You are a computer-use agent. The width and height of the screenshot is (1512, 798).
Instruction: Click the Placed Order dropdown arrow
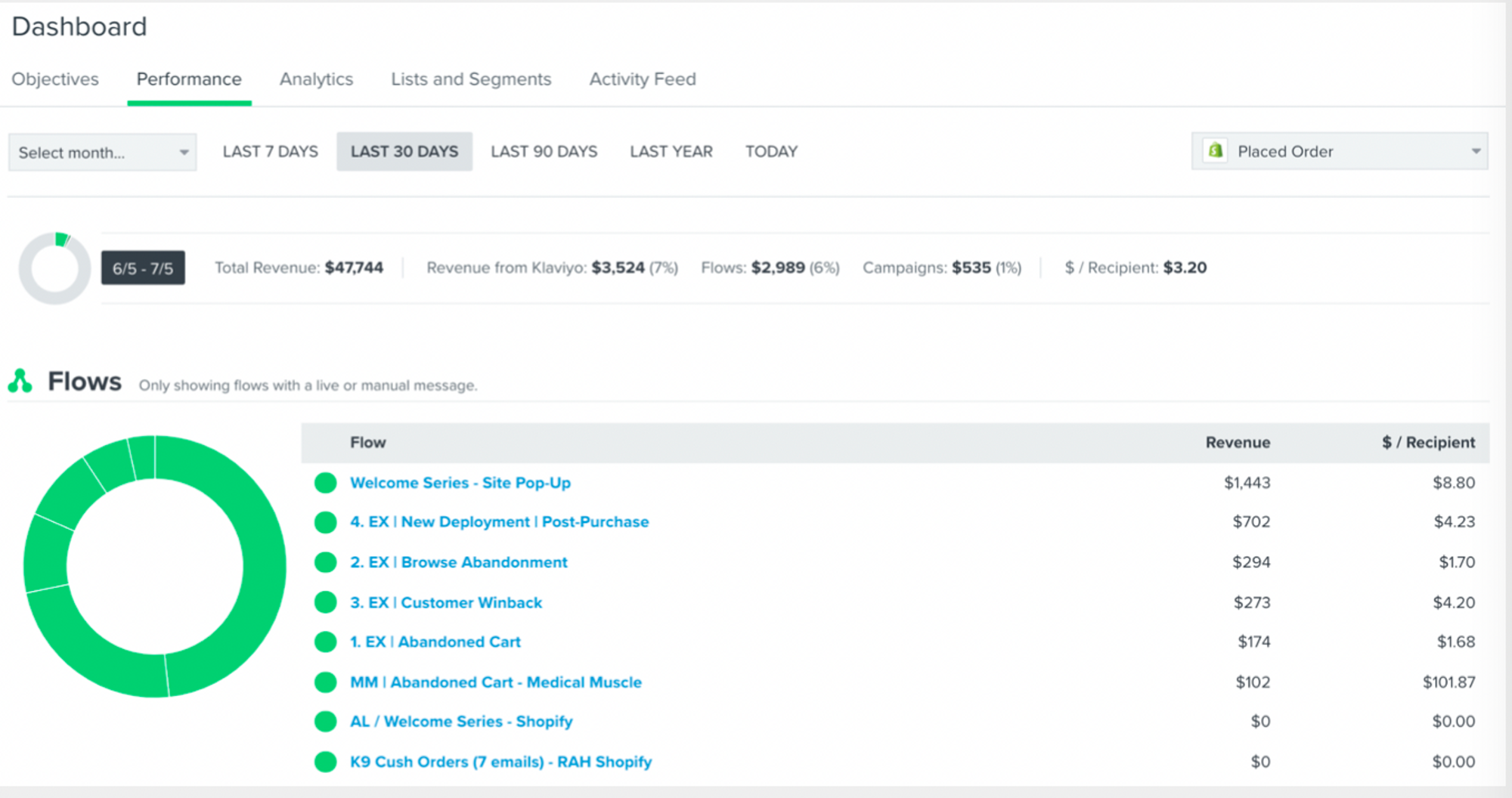(1475, 151)
